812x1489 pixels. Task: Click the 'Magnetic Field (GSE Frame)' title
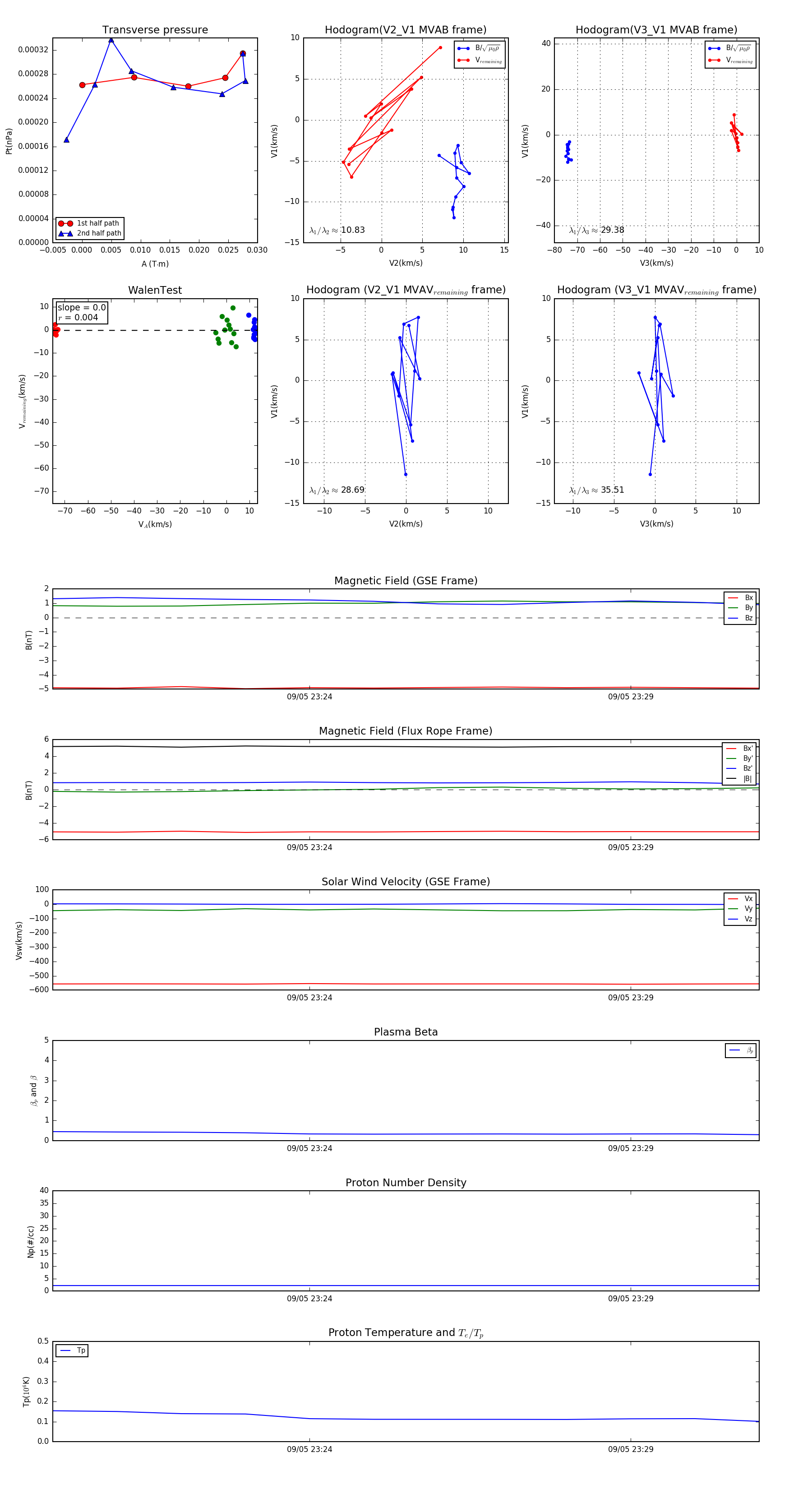click(x=406, y=581)
